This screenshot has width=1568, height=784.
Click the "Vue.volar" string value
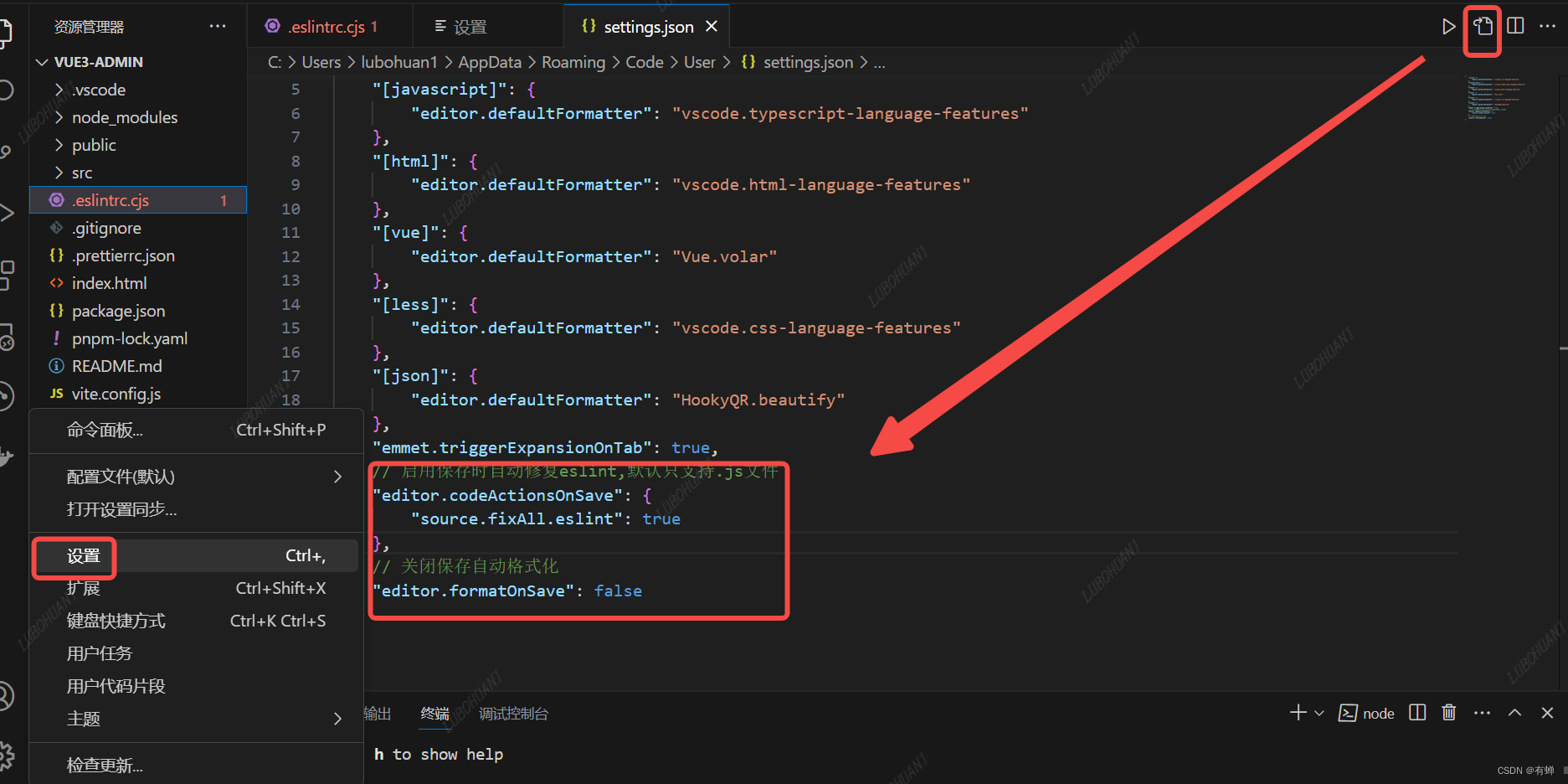725,257
